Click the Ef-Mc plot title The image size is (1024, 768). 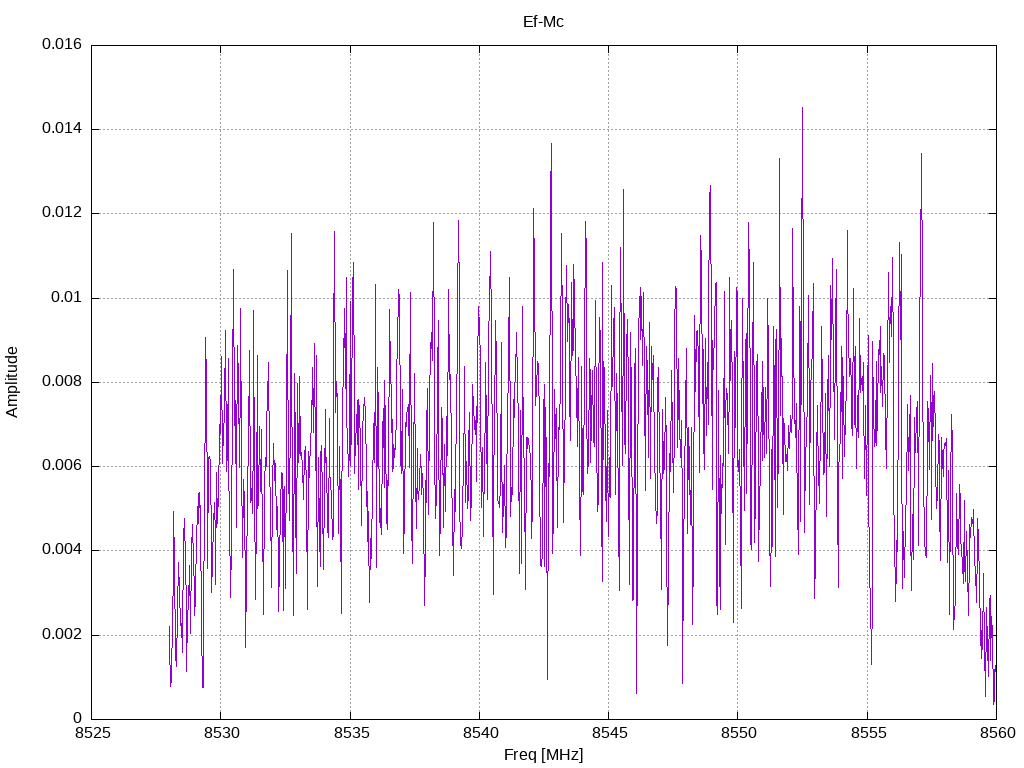coord(543,22)
